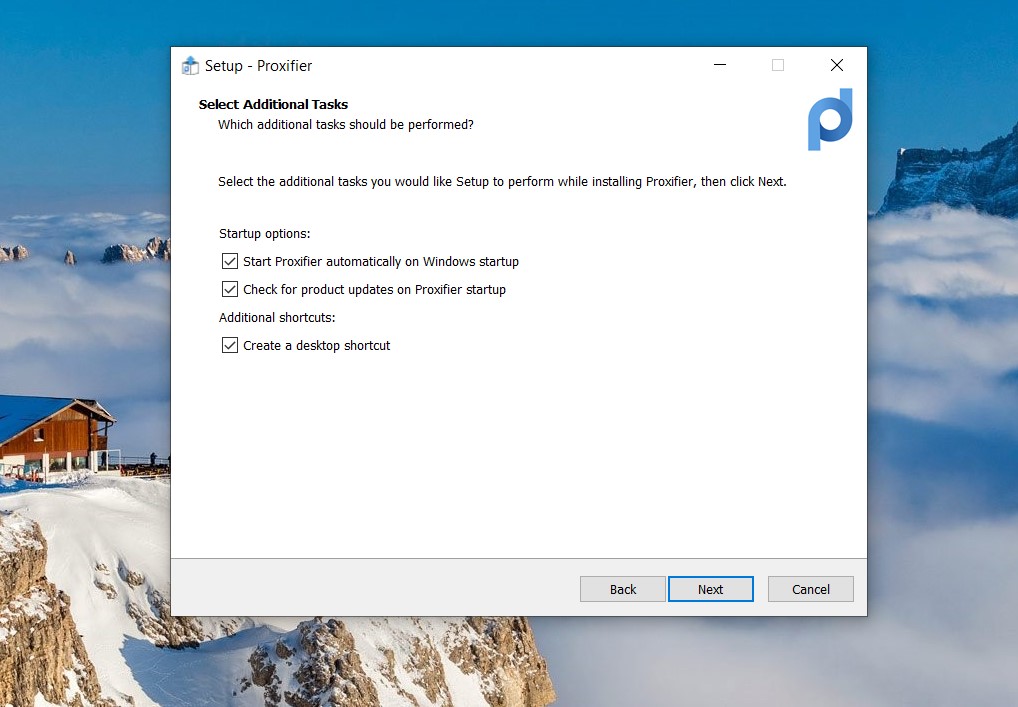The image size is (1018, 707).
Task: Click the 'Which additional tasks should be performed?' subtitle
Action: click(x=345, y=125)
